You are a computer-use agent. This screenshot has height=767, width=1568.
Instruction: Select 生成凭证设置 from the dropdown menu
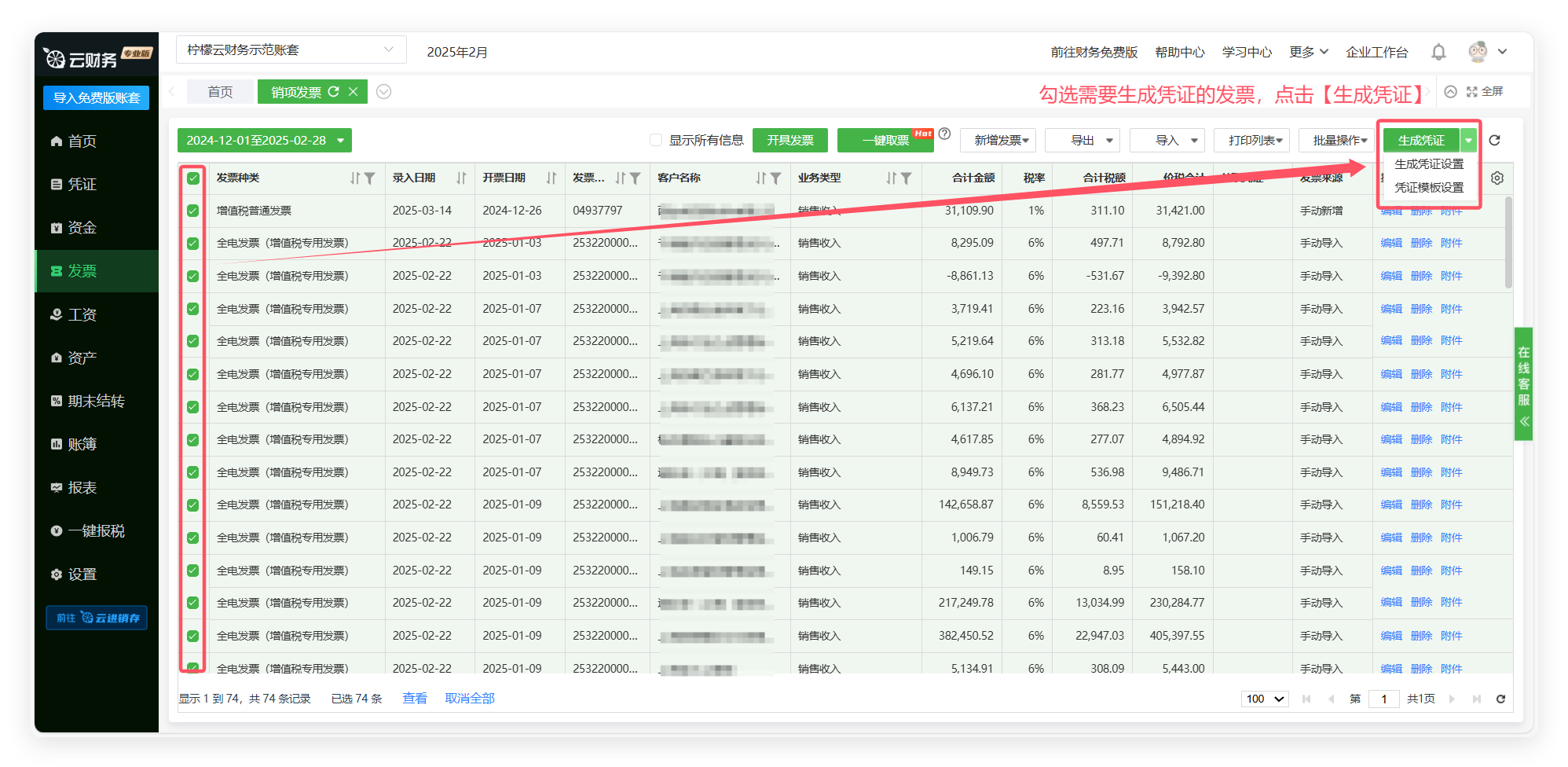1429,164
